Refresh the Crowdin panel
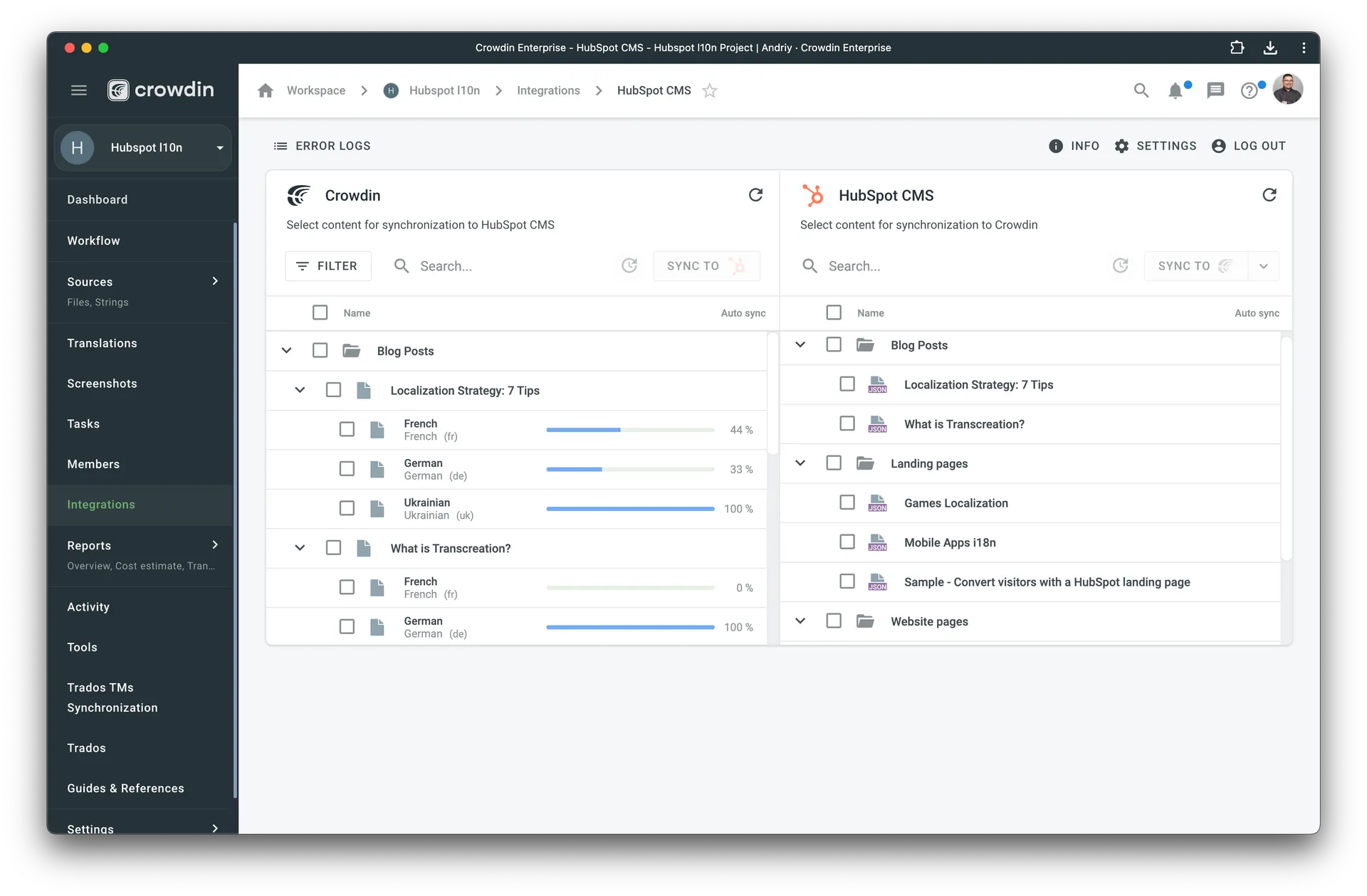This screenshot has width=1367, height=896. point(755,195)
